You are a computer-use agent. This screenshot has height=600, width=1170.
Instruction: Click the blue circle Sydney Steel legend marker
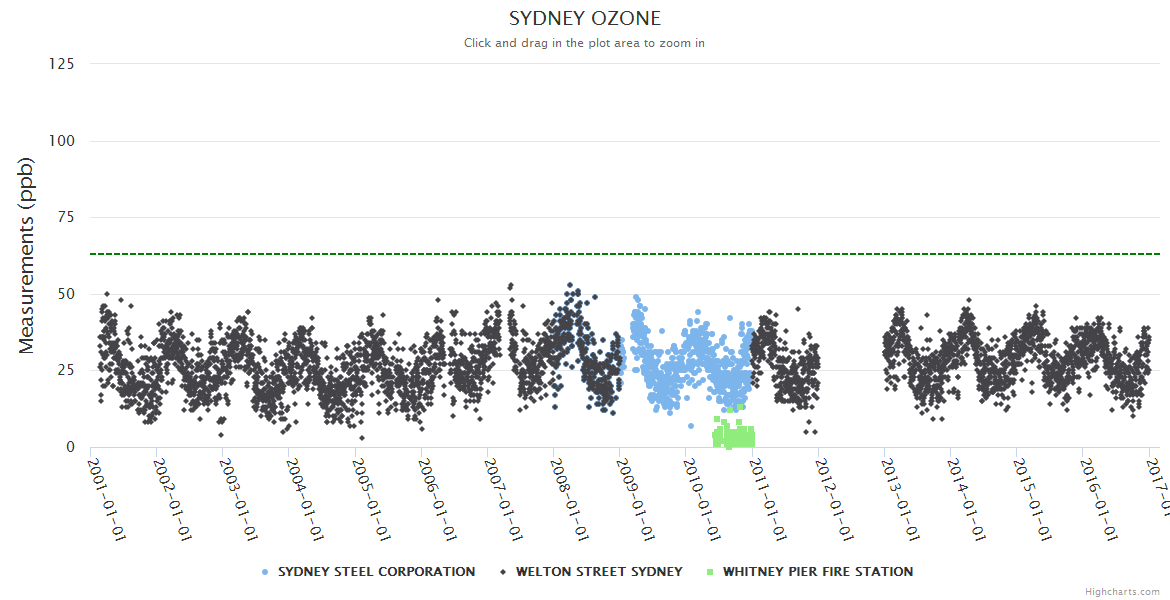265,572
